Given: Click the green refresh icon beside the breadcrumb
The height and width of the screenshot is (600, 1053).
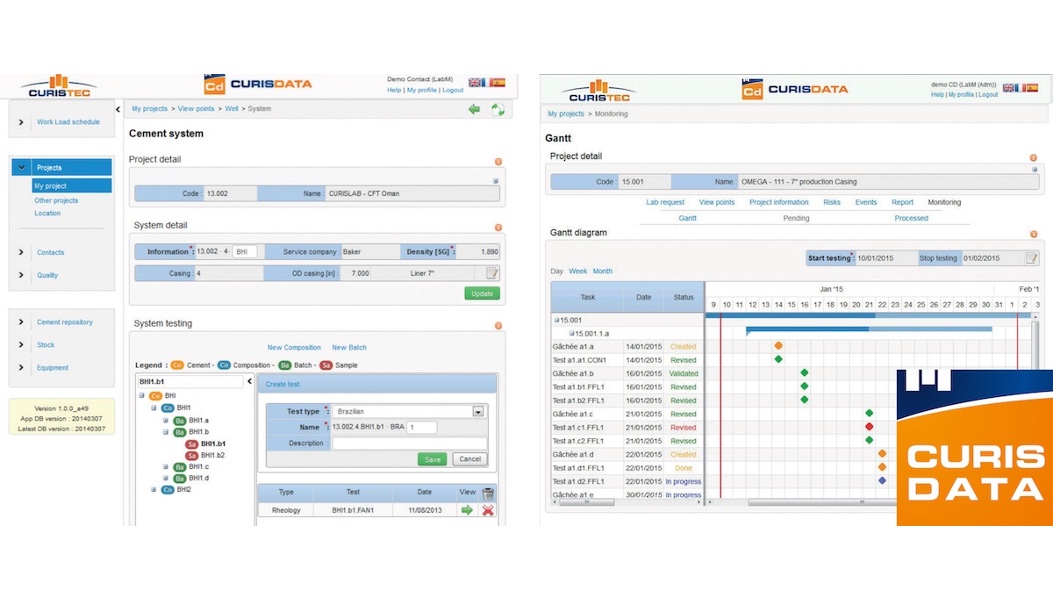Looking at the screenshot, I should click(x=498, y=109).
